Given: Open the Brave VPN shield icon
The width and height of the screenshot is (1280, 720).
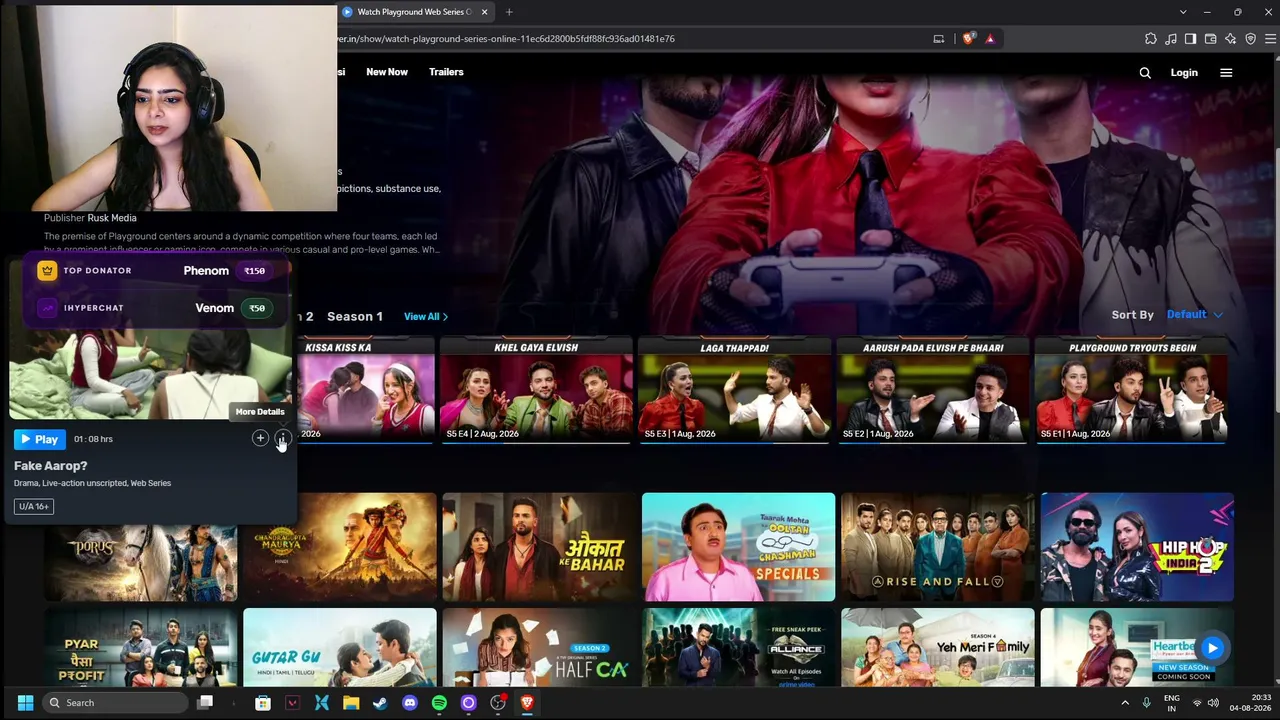Looking at the screenshot, I should pos(1250,39).
